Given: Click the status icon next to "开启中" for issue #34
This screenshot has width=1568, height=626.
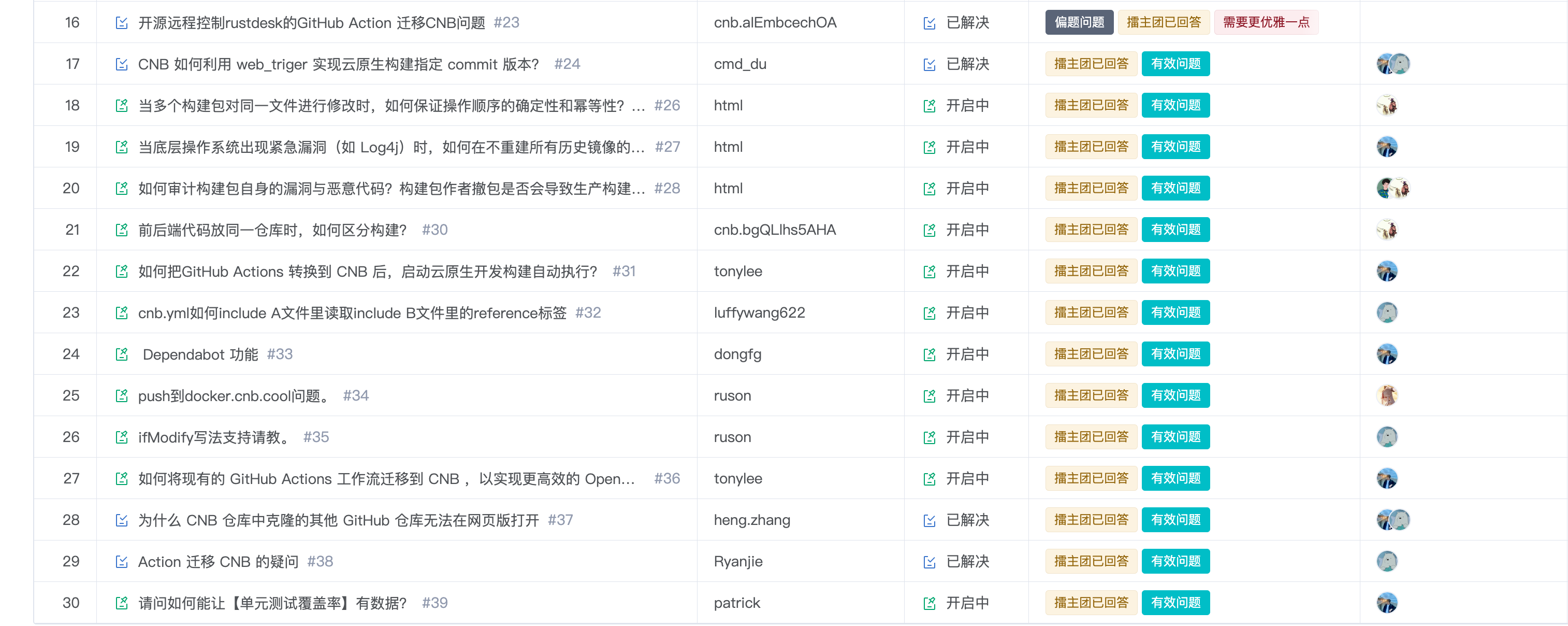Looking at the screenshot, I should [930, 395].
